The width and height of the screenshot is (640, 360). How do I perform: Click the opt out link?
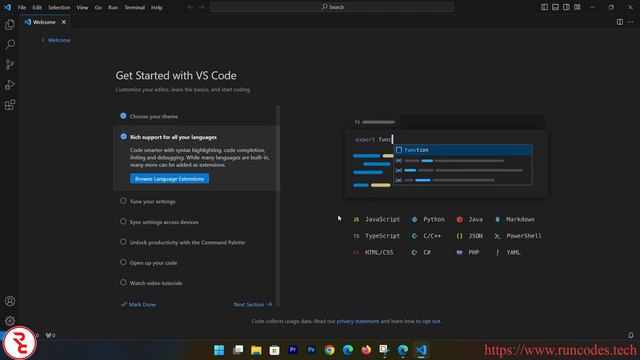(431, 321)
